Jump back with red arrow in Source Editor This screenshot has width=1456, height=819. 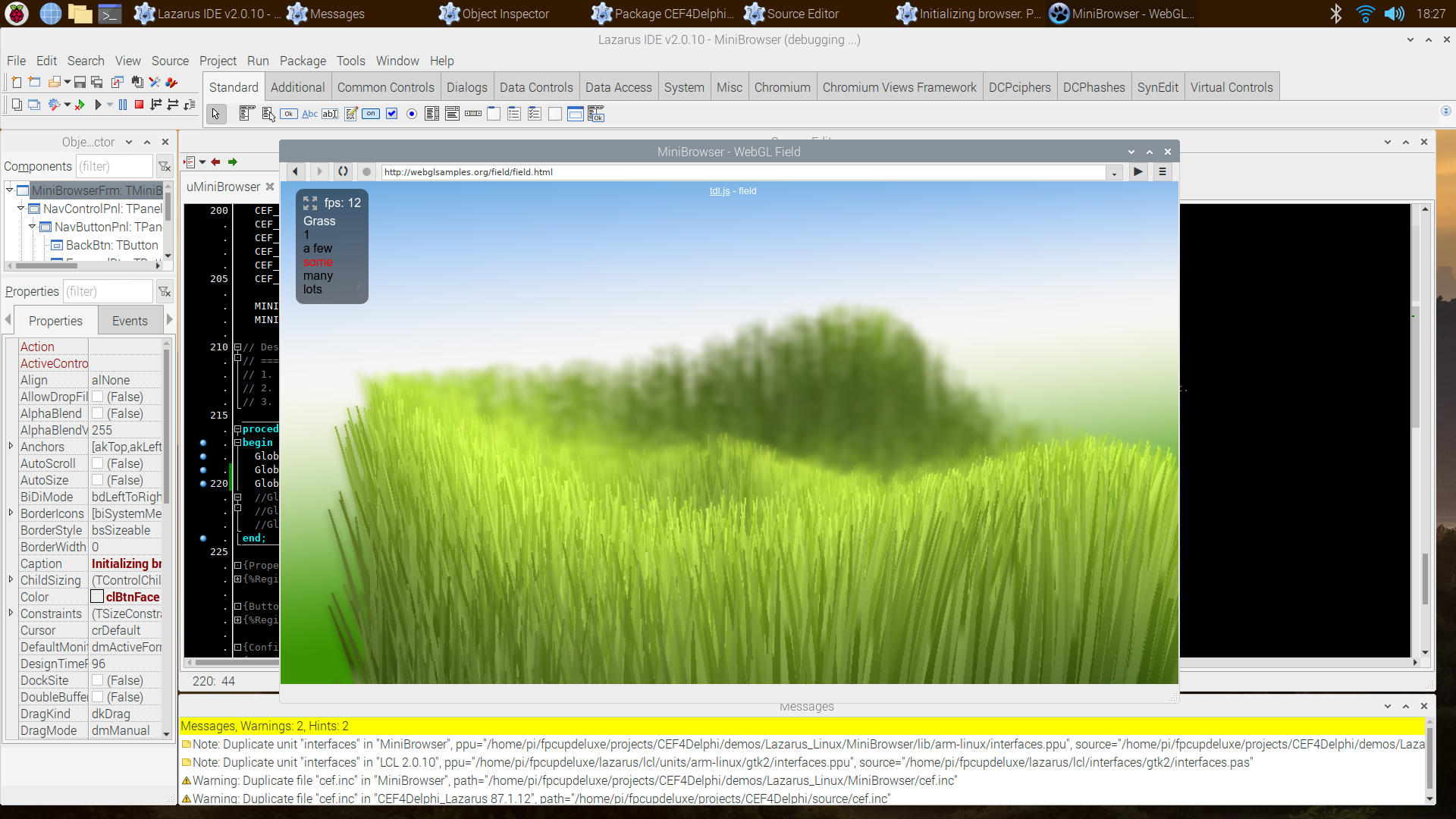[x=216, y=162]
